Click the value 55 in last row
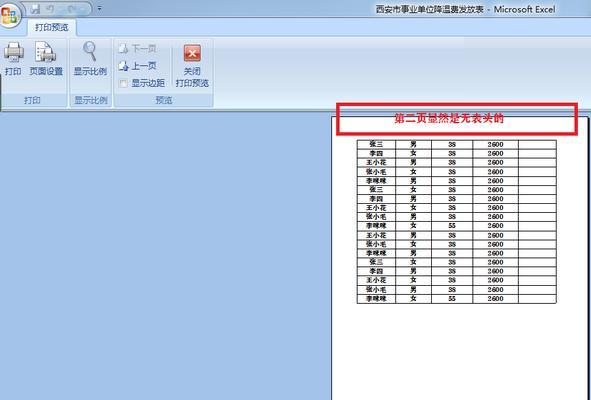 tap(452, 299)
